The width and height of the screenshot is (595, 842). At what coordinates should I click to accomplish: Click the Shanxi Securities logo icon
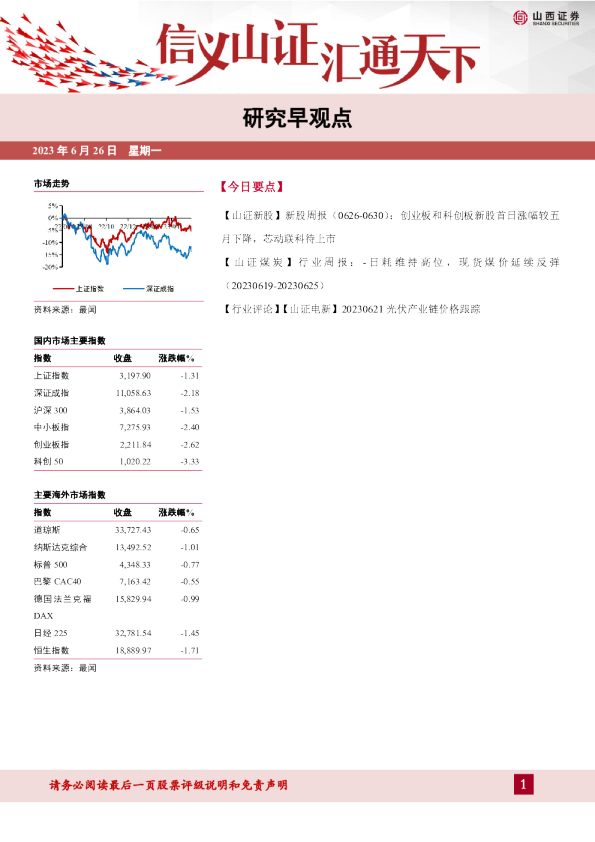tap(520, 18)
